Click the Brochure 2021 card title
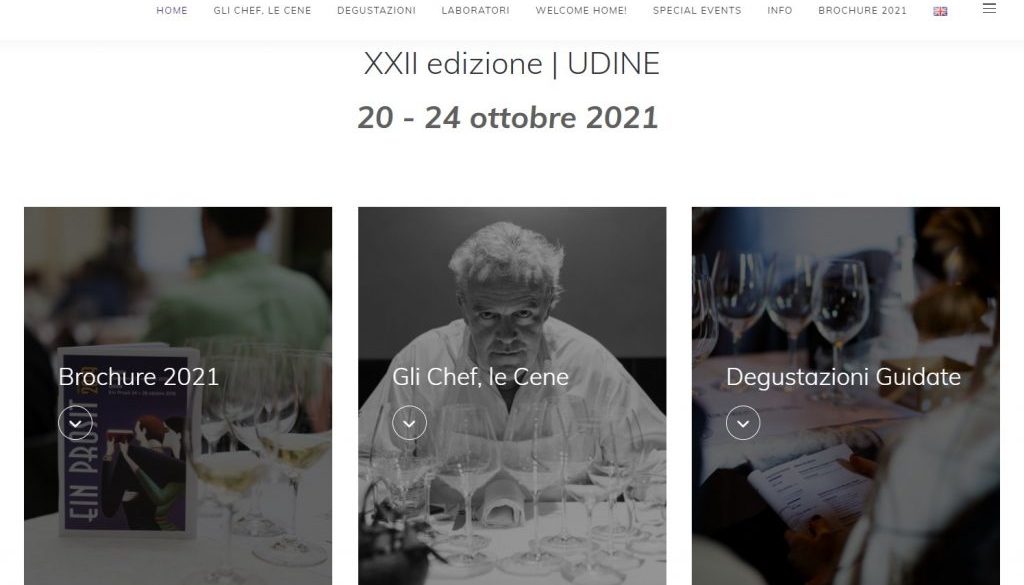1024x585 pixels. click(138, 377)
